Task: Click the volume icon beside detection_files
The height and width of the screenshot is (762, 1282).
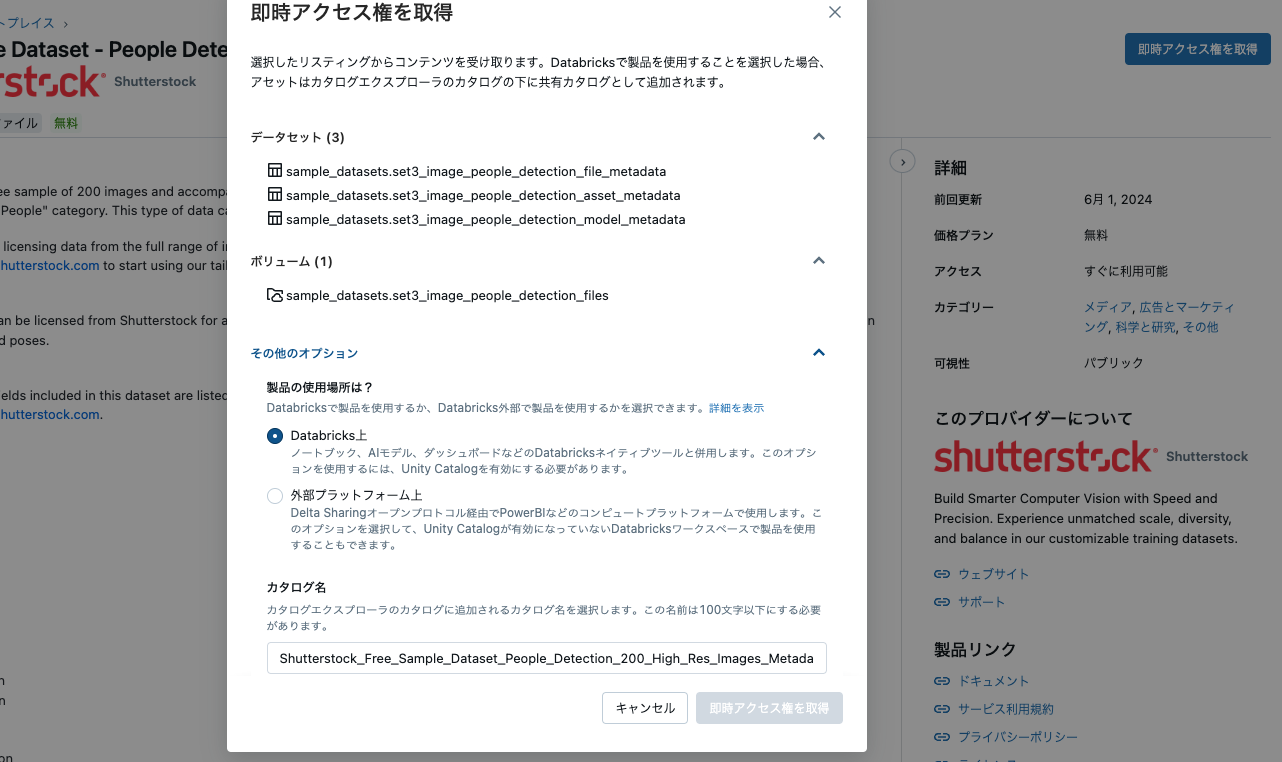Action: click(274, 295)
